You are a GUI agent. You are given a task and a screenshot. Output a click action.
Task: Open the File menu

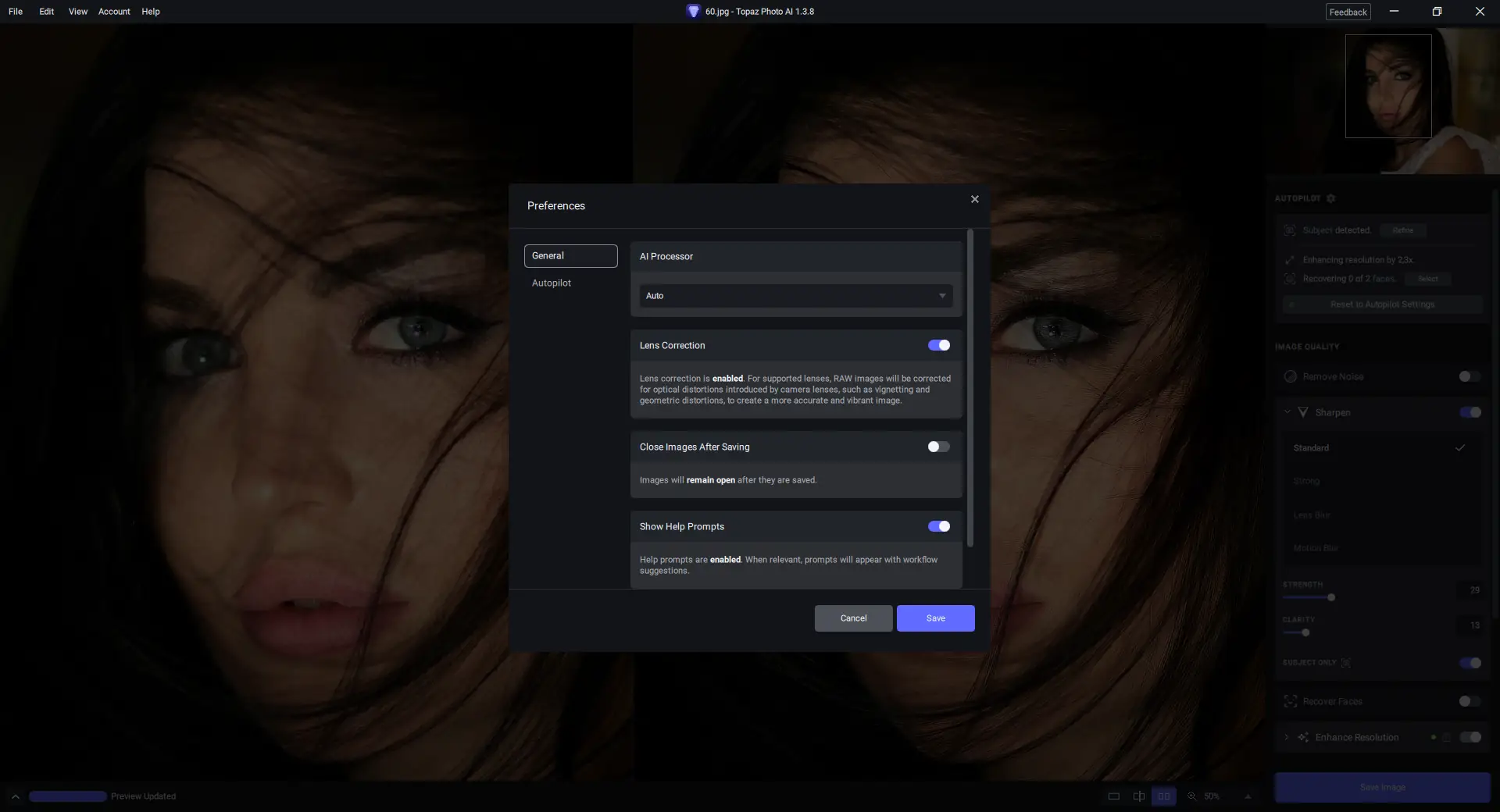16,12
